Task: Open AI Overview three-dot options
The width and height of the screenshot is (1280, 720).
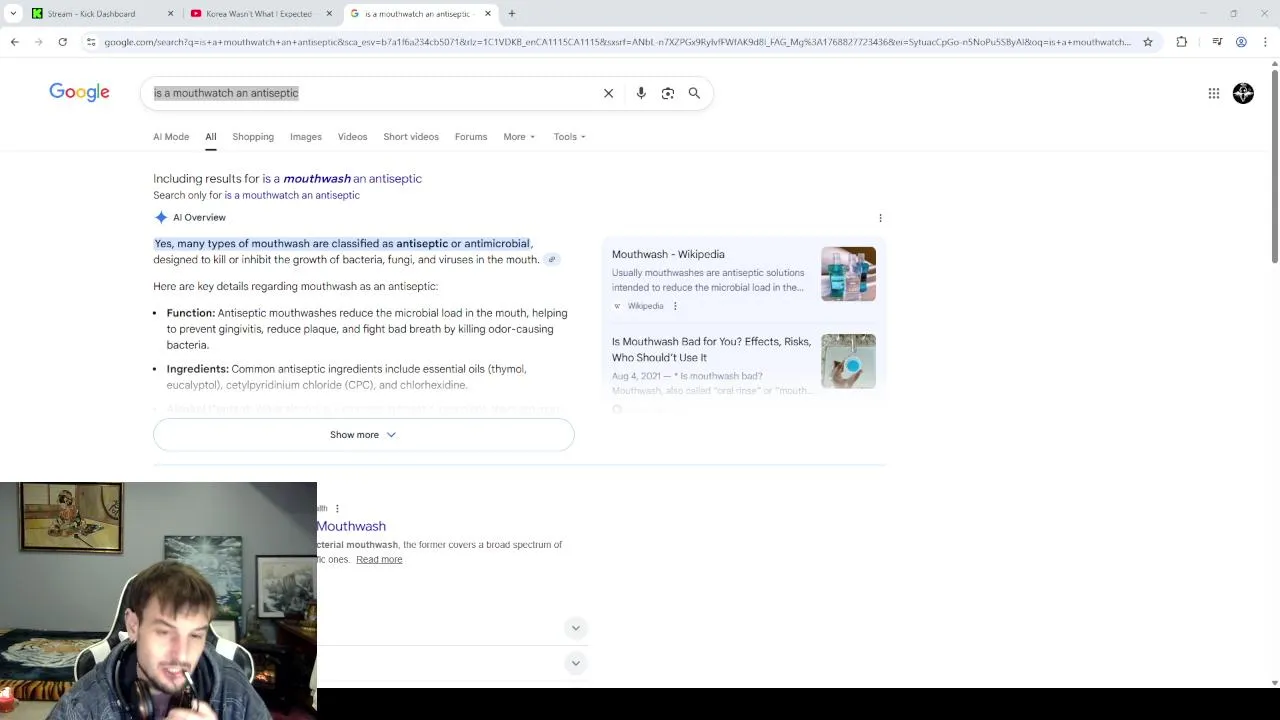Action: click(x=880, y=218)
